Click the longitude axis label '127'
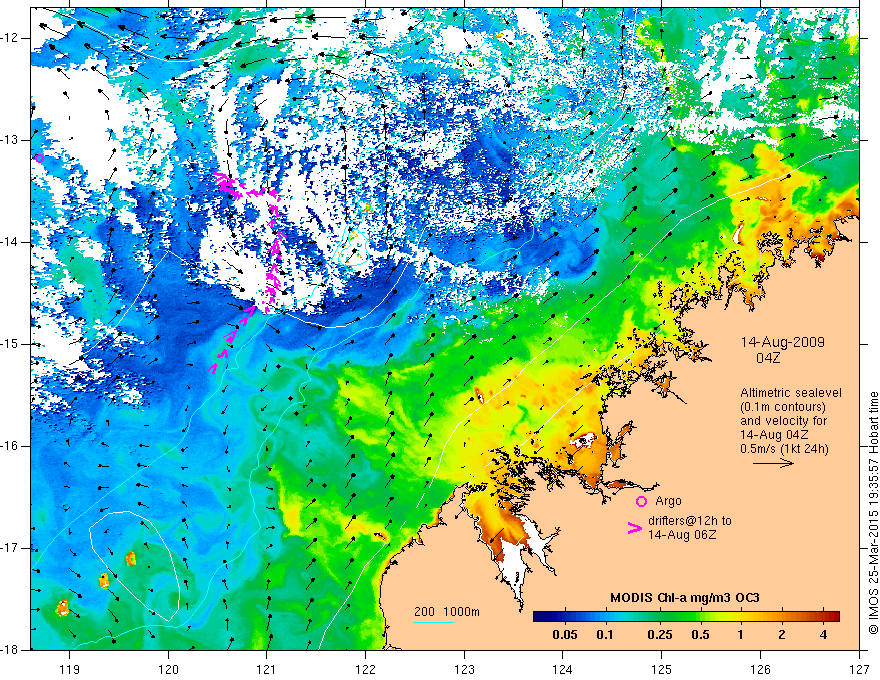880x680 pixels. point(859,669)
